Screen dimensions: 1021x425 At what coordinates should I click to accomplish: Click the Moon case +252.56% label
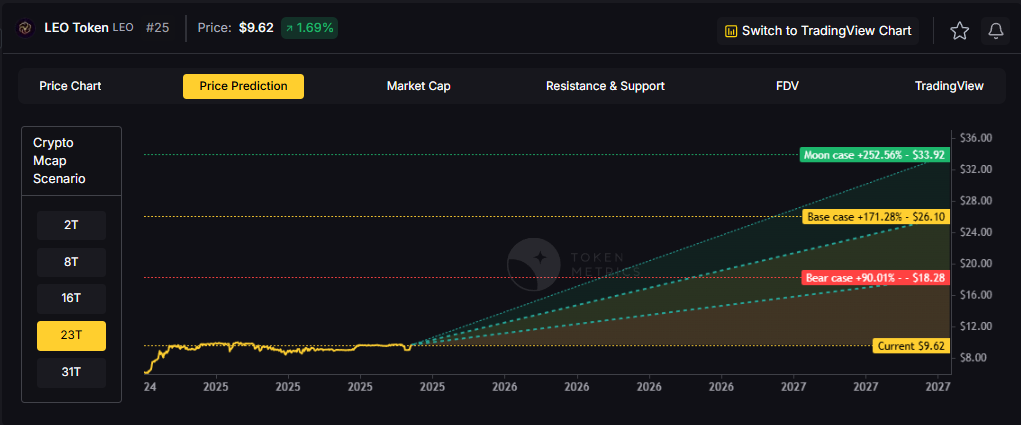(874, 155)
